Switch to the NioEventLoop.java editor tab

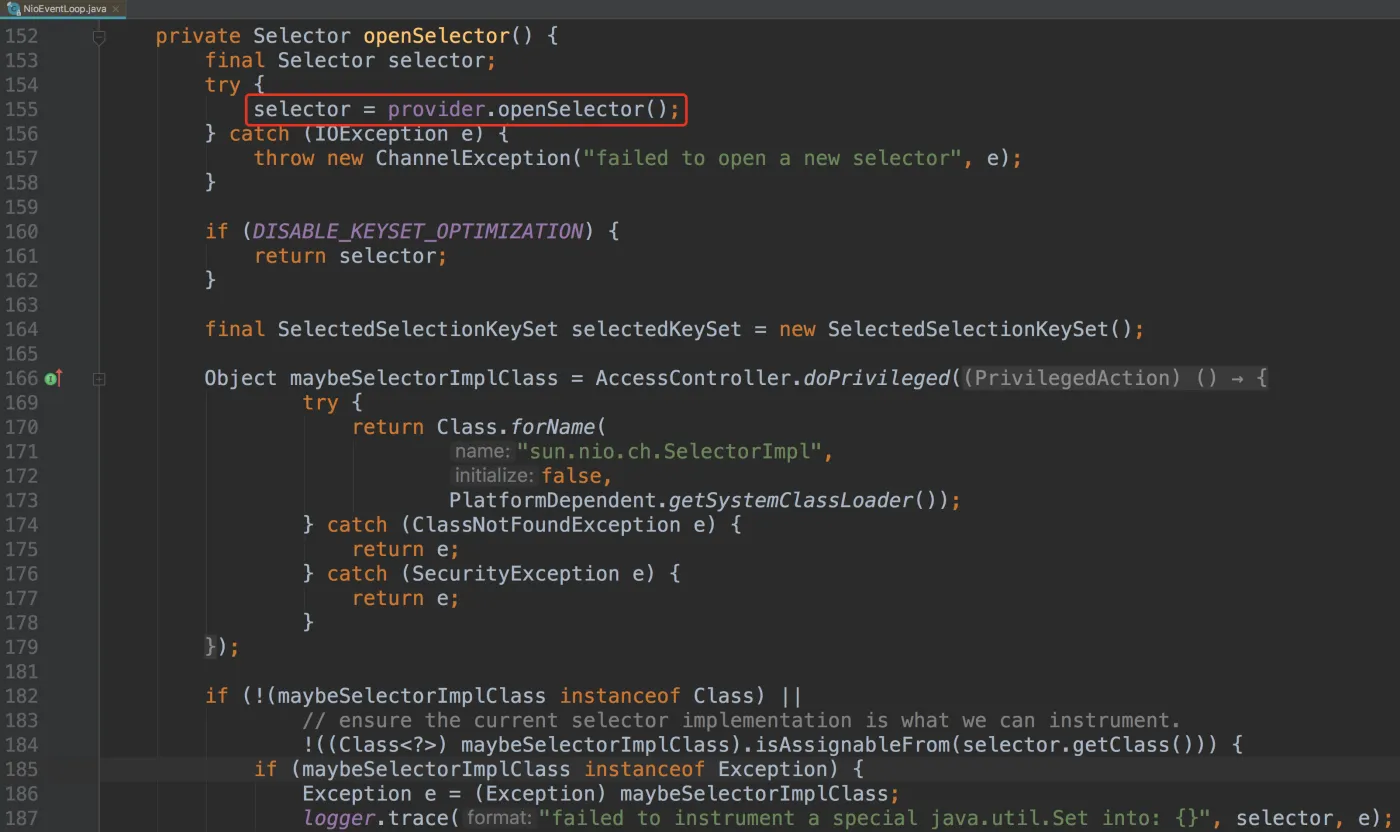click(66, 8)
